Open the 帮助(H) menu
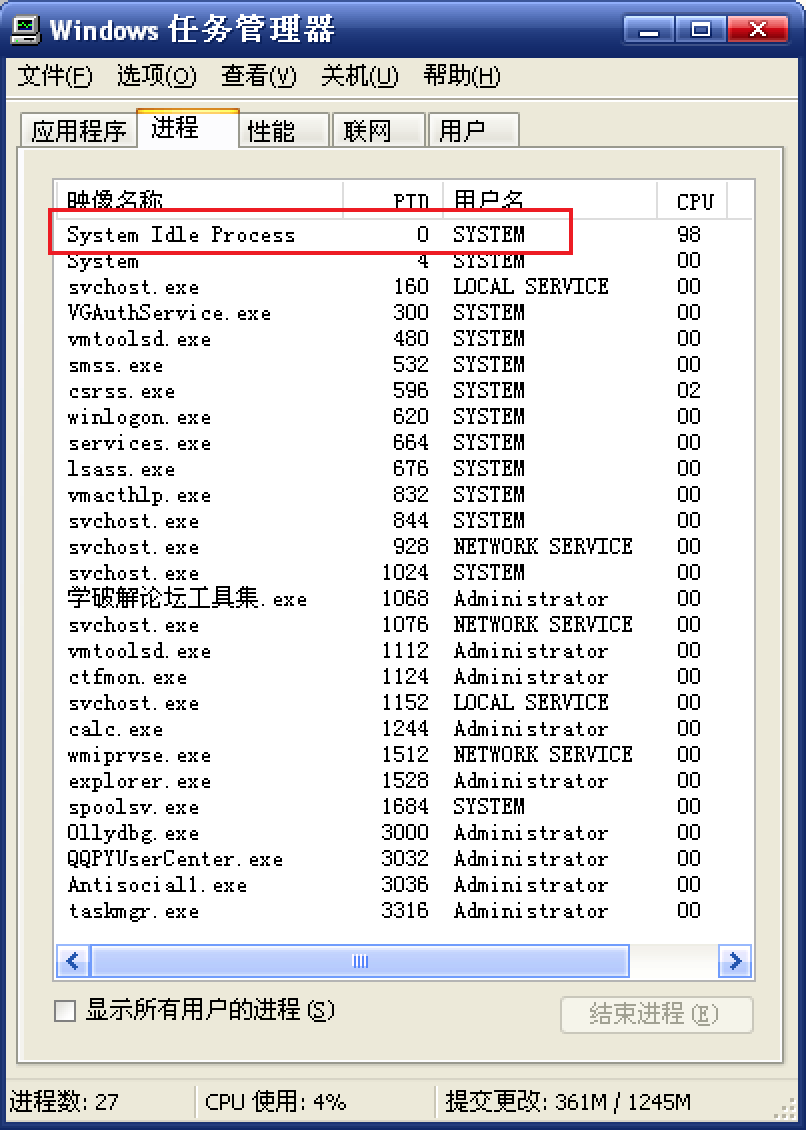This screenshot has width=806, height=1130. coord(461,76)
